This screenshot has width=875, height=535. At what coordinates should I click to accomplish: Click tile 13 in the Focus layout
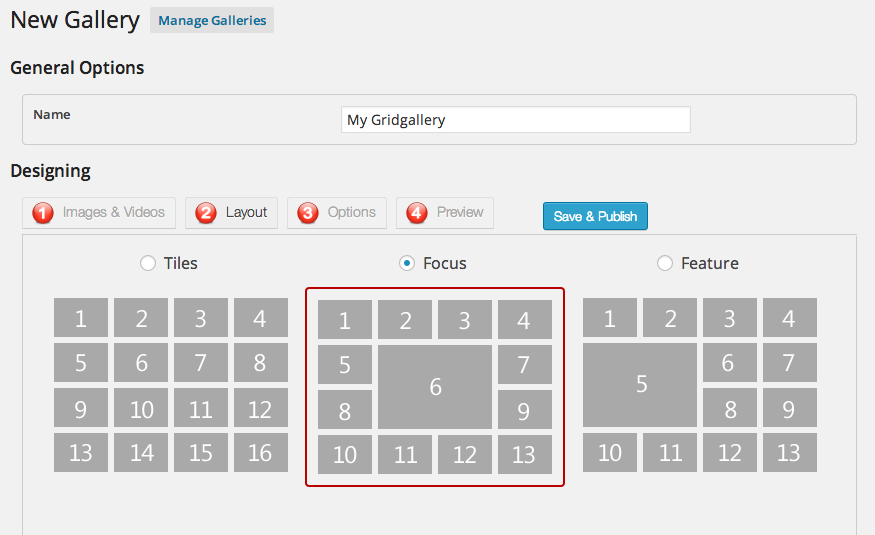tap(524, 455)
